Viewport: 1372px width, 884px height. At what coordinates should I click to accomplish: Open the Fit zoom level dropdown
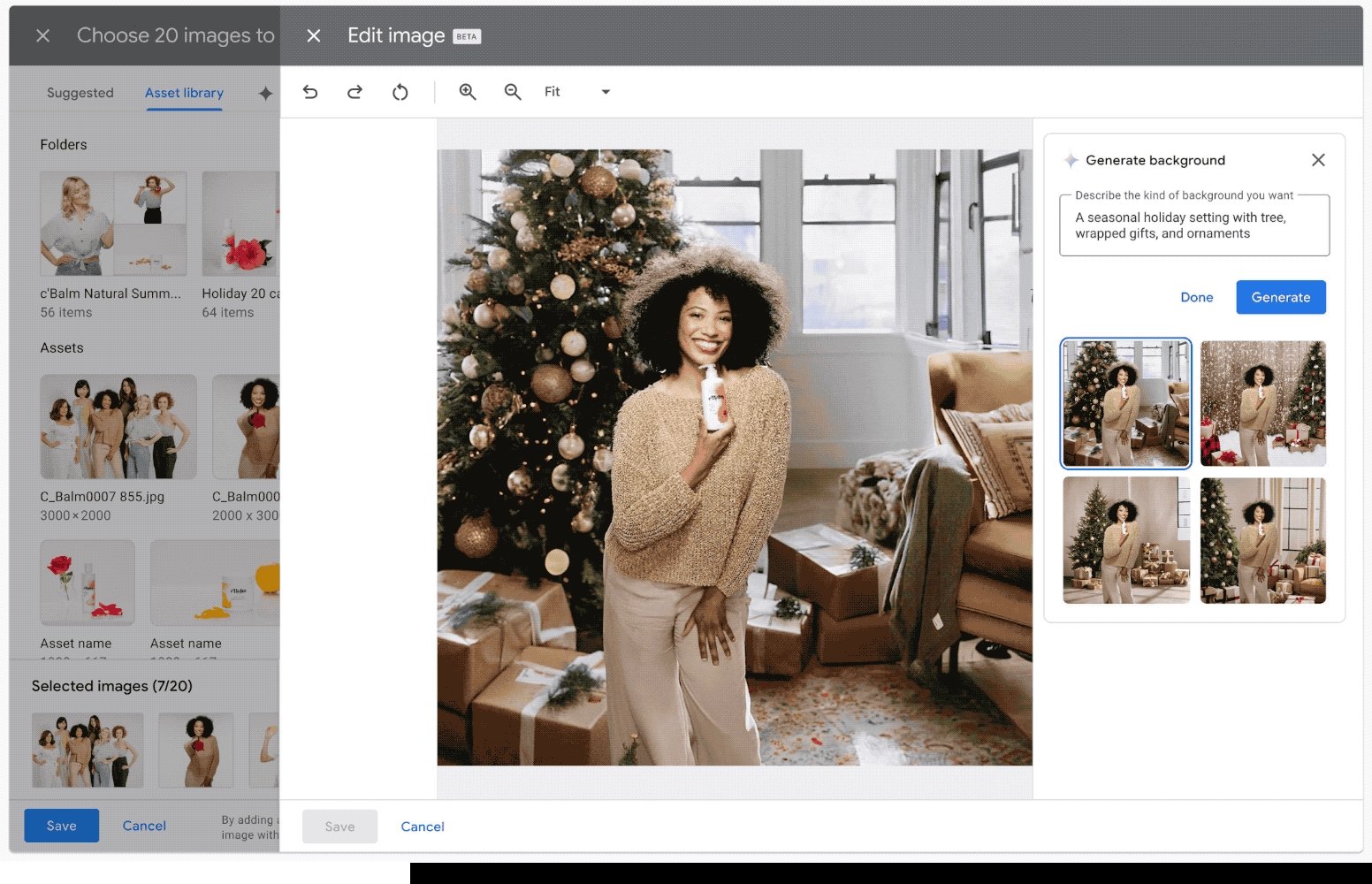click(577, 92)
